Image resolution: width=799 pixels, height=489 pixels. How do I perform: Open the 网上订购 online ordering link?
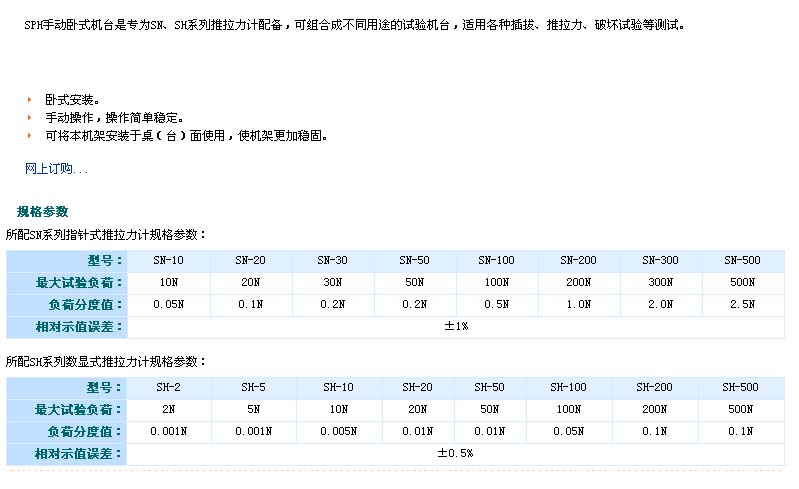pos(56,168)
